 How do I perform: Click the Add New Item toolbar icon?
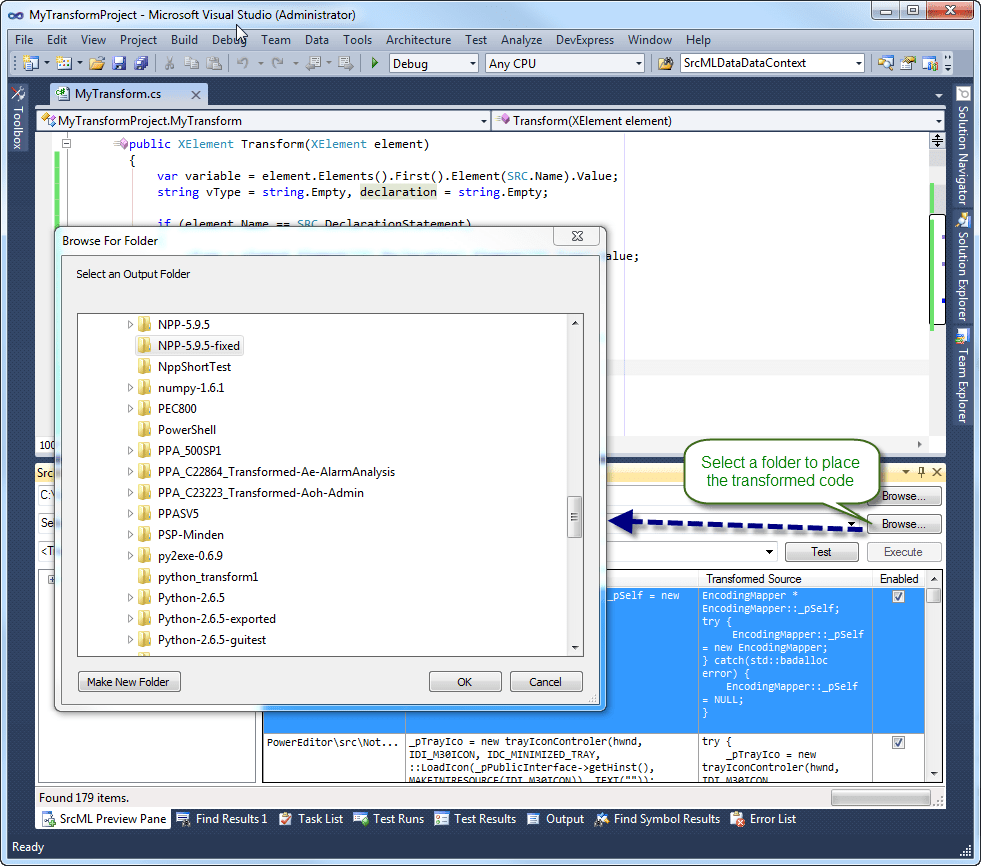(64, 63)
